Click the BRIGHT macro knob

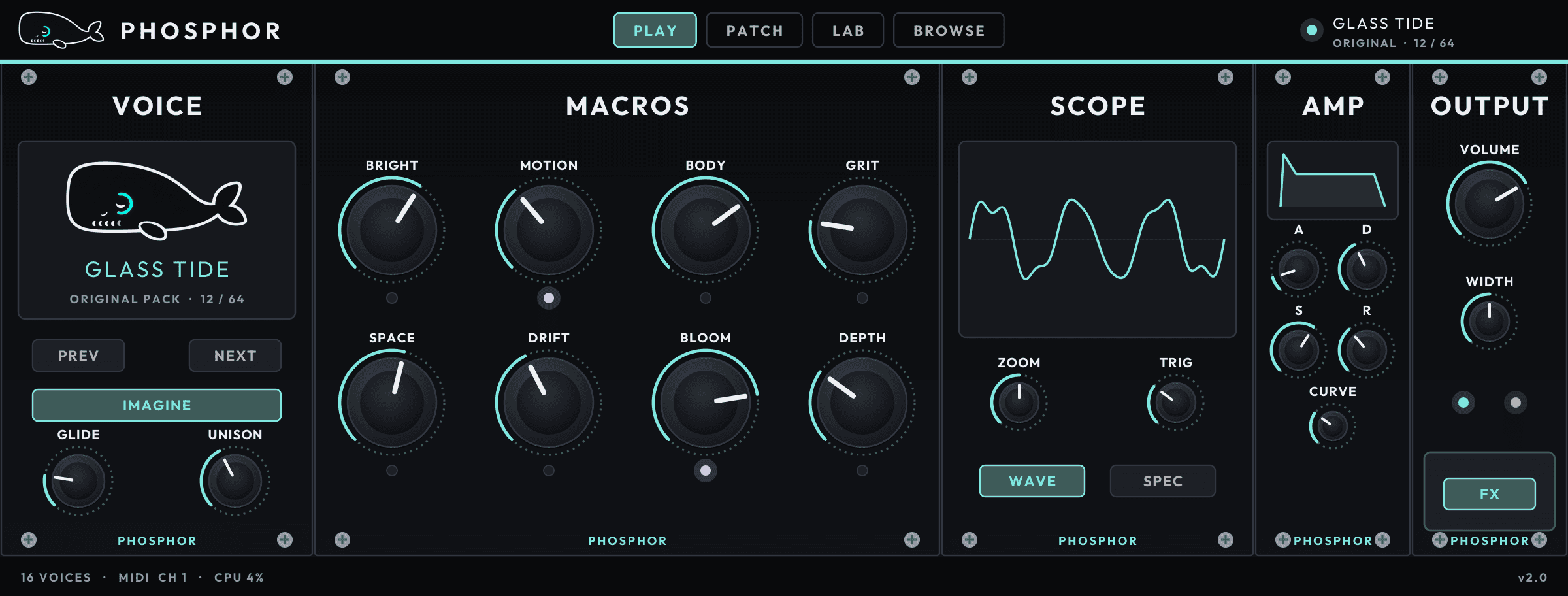click(392, 230)
